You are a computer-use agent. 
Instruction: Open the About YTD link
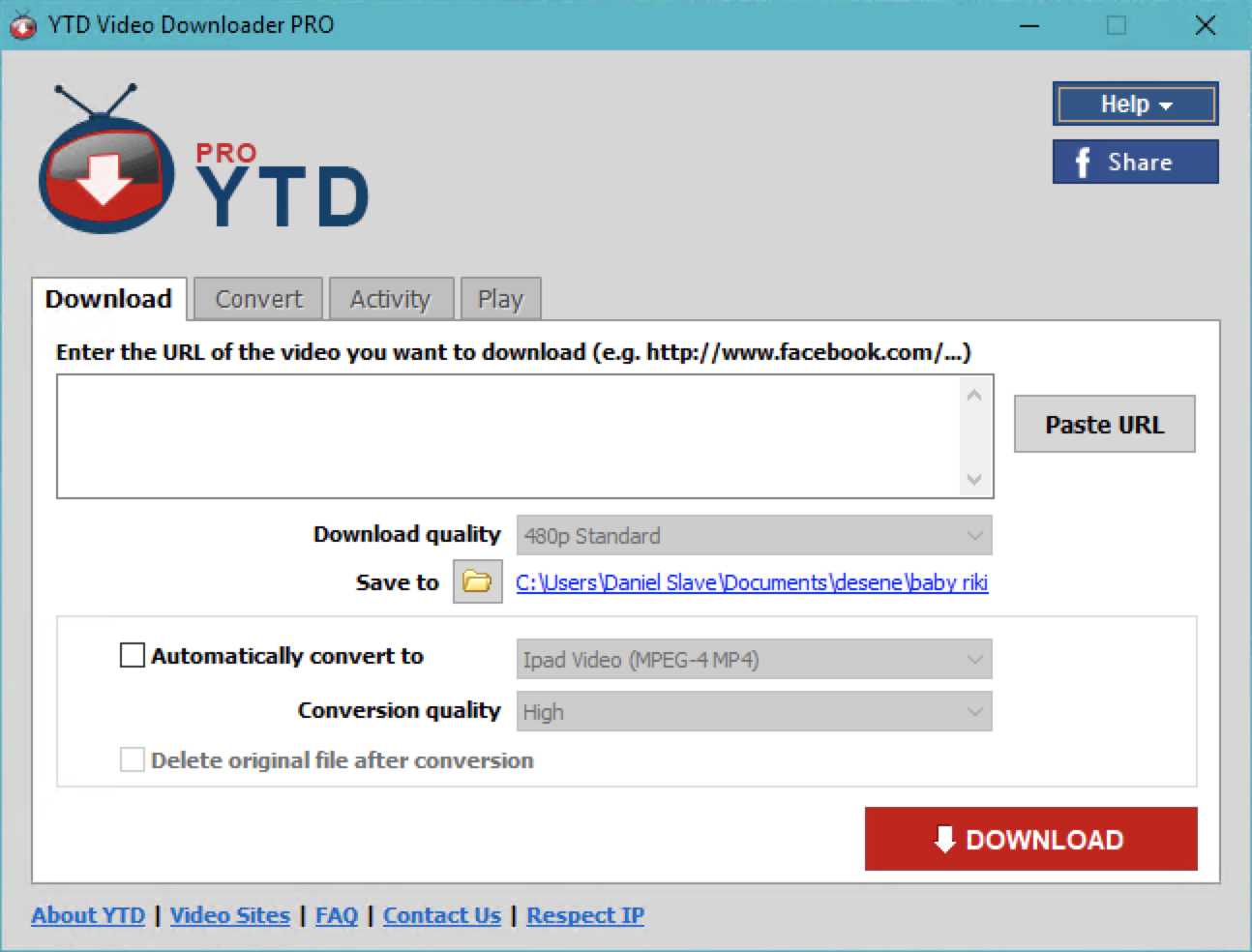(88, 915)
